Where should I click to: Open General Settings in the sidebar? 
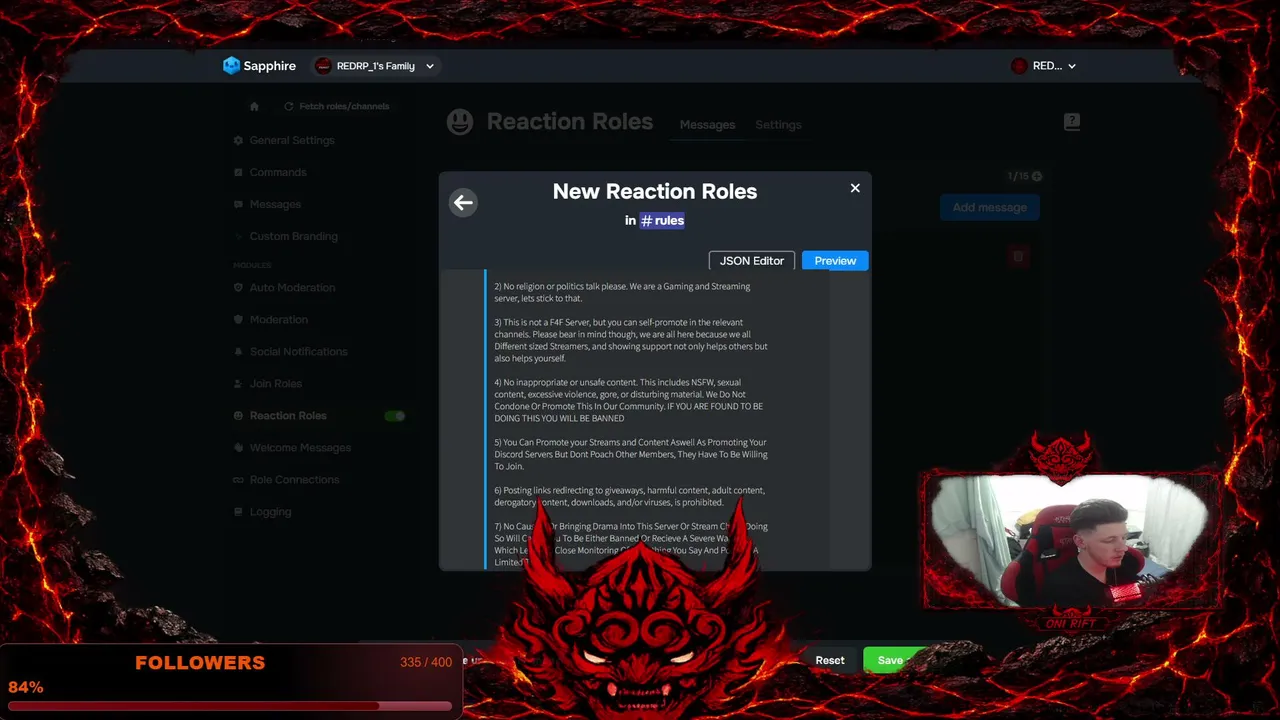tap(292, 140)
